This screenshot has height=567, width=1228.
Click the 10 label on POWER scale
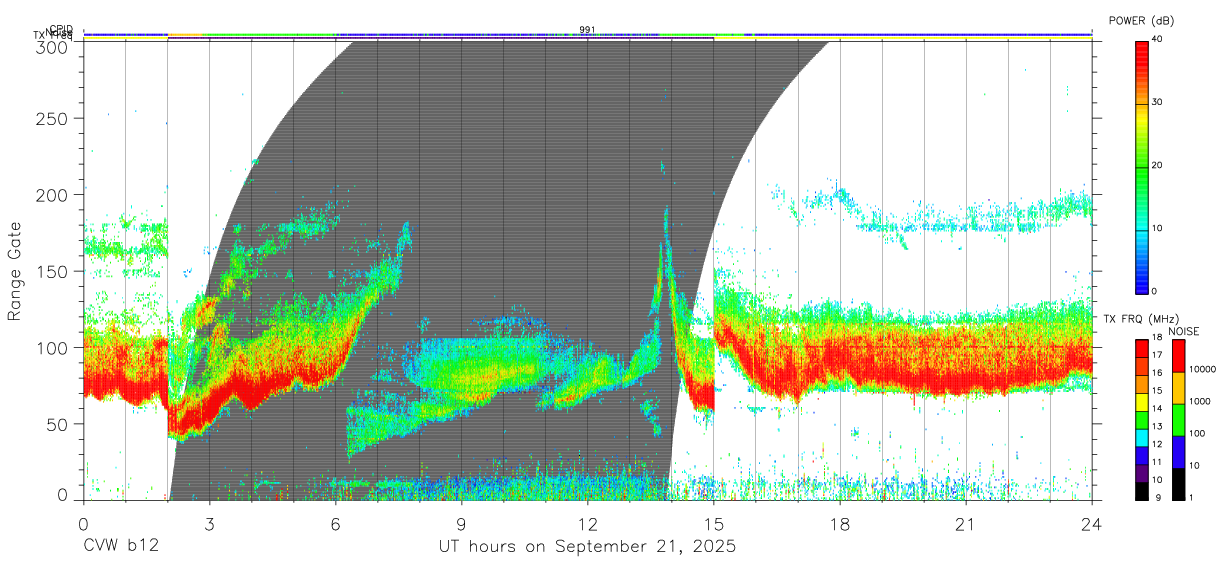click(x=1158, y=228)
